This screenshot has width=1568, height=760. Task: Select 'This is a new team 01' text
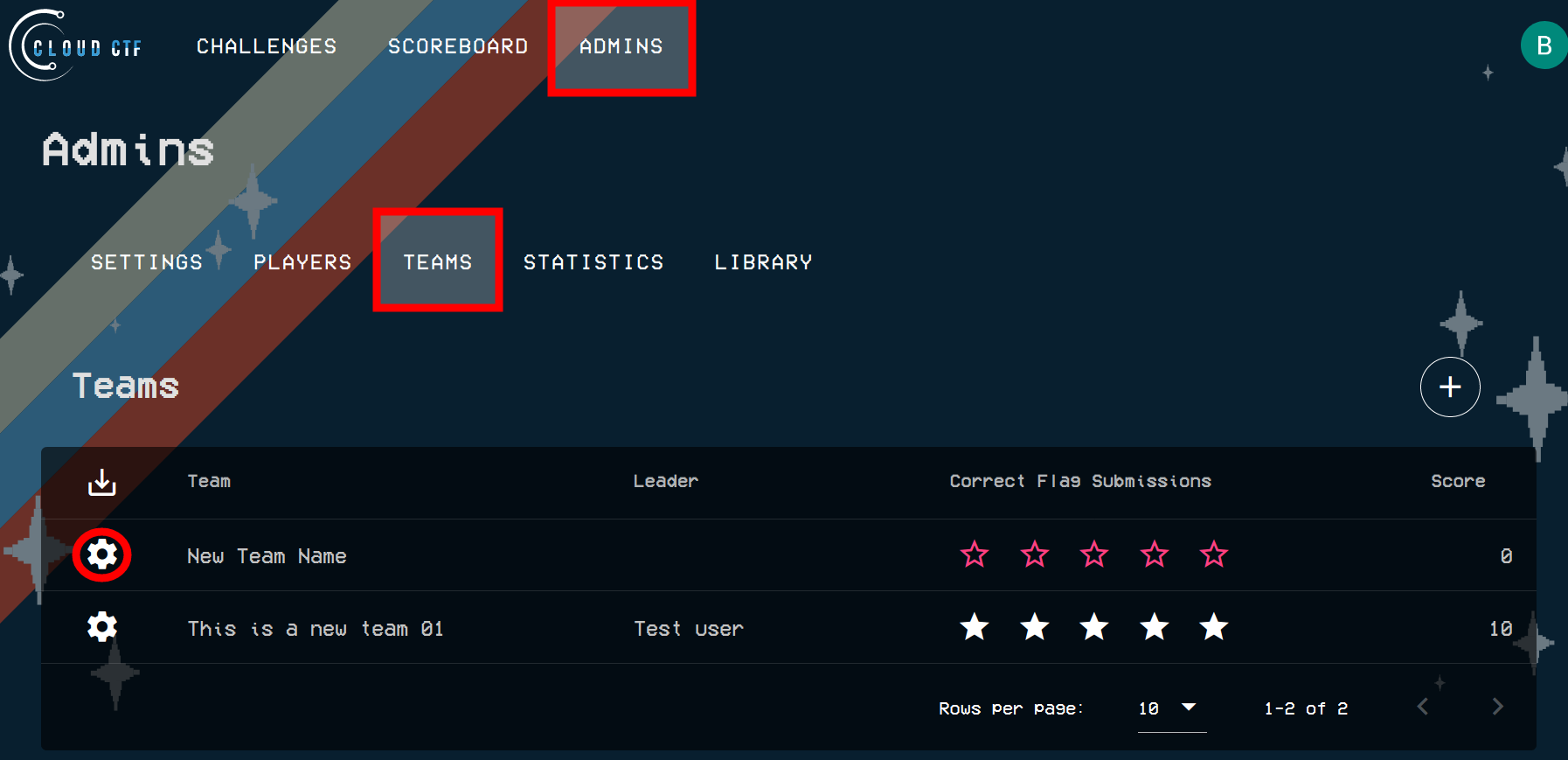tap(316, 629)
